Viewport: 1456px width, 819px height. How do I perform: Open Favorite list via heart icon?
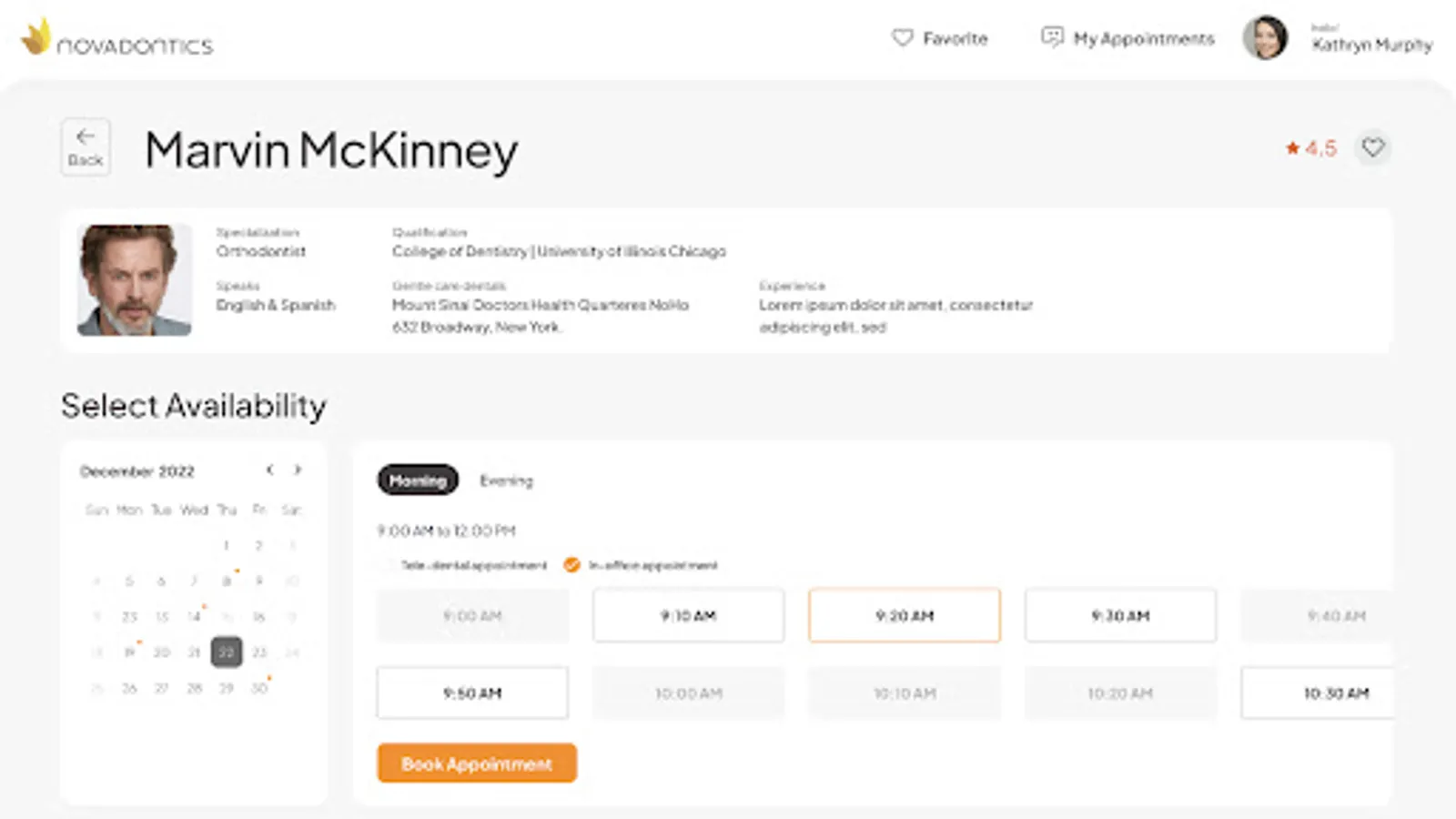click(x=902, y=38)
